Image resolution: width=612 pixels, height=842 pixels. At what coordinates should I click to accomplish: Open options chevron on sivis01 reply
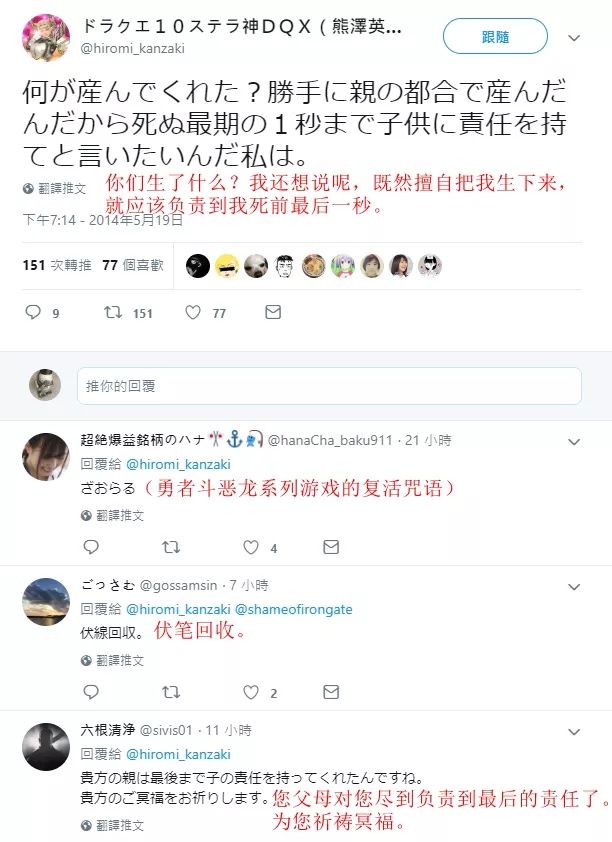(x=574, y=731)
